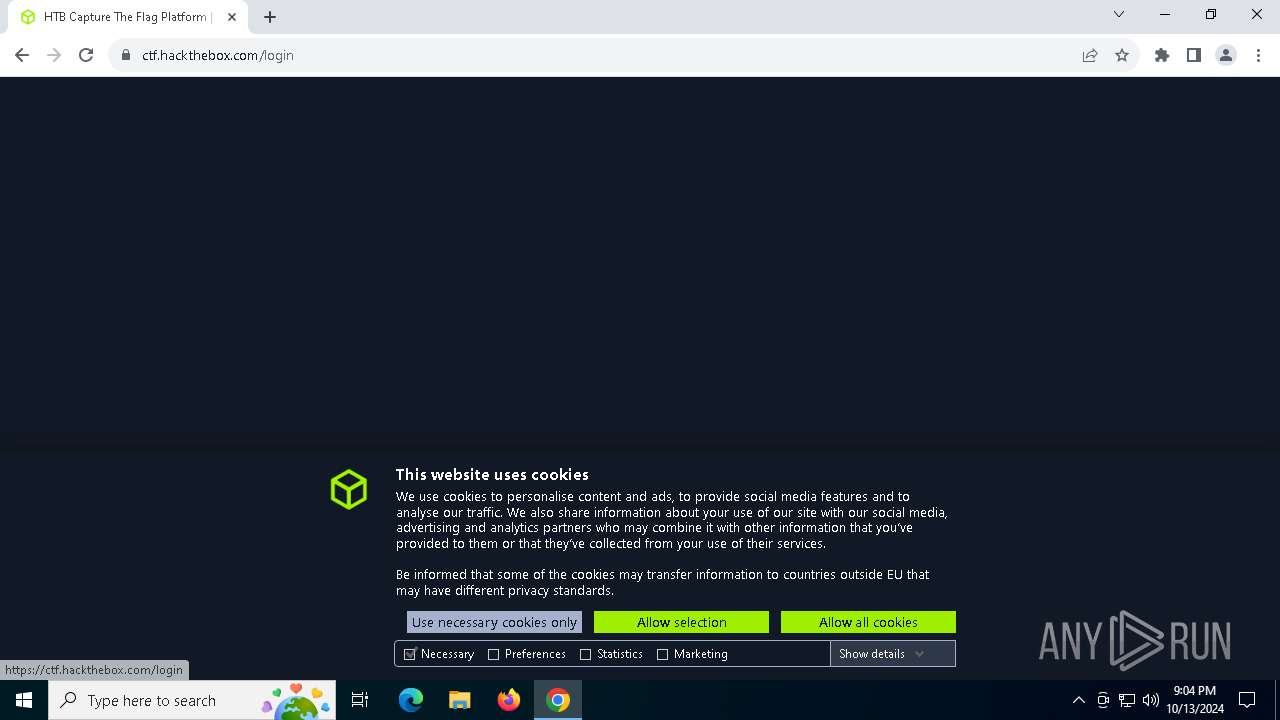Click the browser Forward arrow
1280x720 pixels.
pyautogui.click(x=54, y=55)
